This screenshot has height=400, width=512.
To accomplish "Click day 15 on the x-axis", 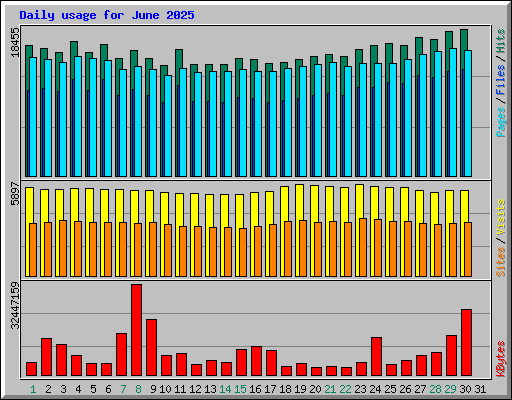I will pos(240,389).
